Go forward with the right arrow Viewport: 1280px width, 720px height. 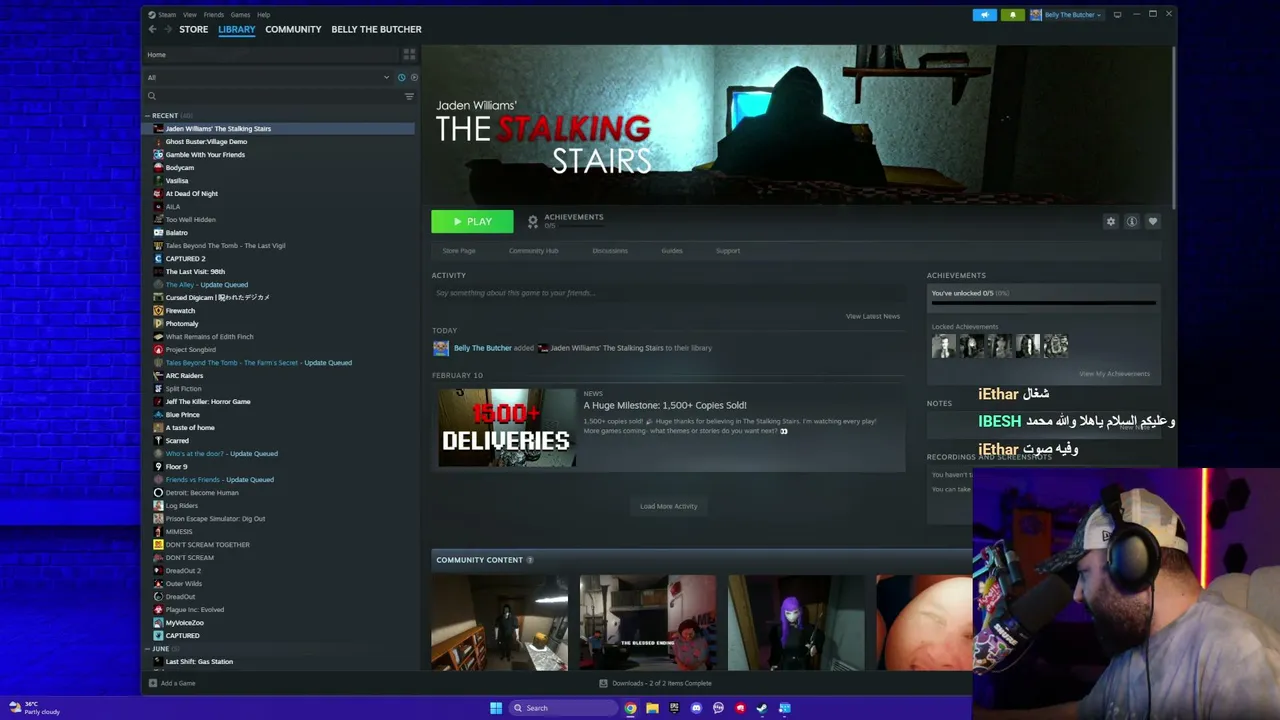(168, 29)
